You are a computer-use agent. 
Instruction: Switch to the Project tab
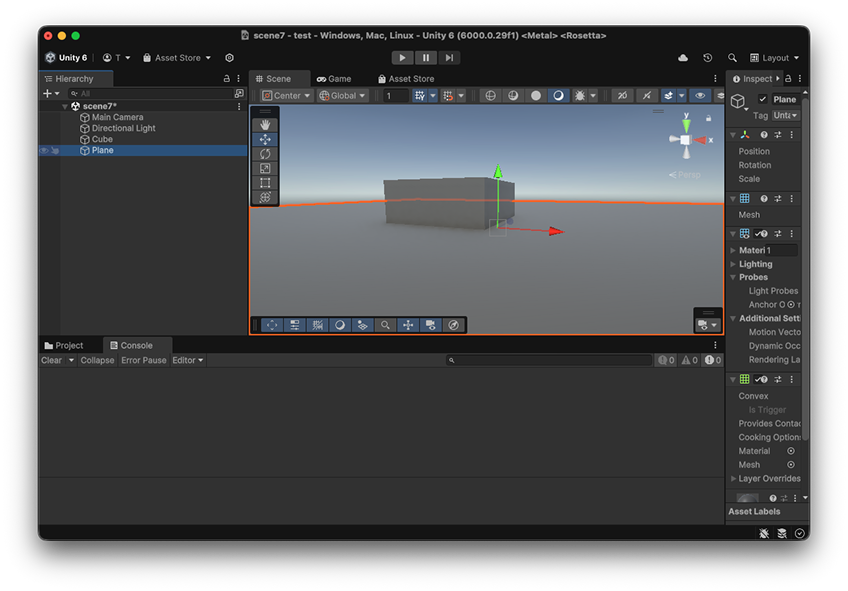[x=63, y=345]
